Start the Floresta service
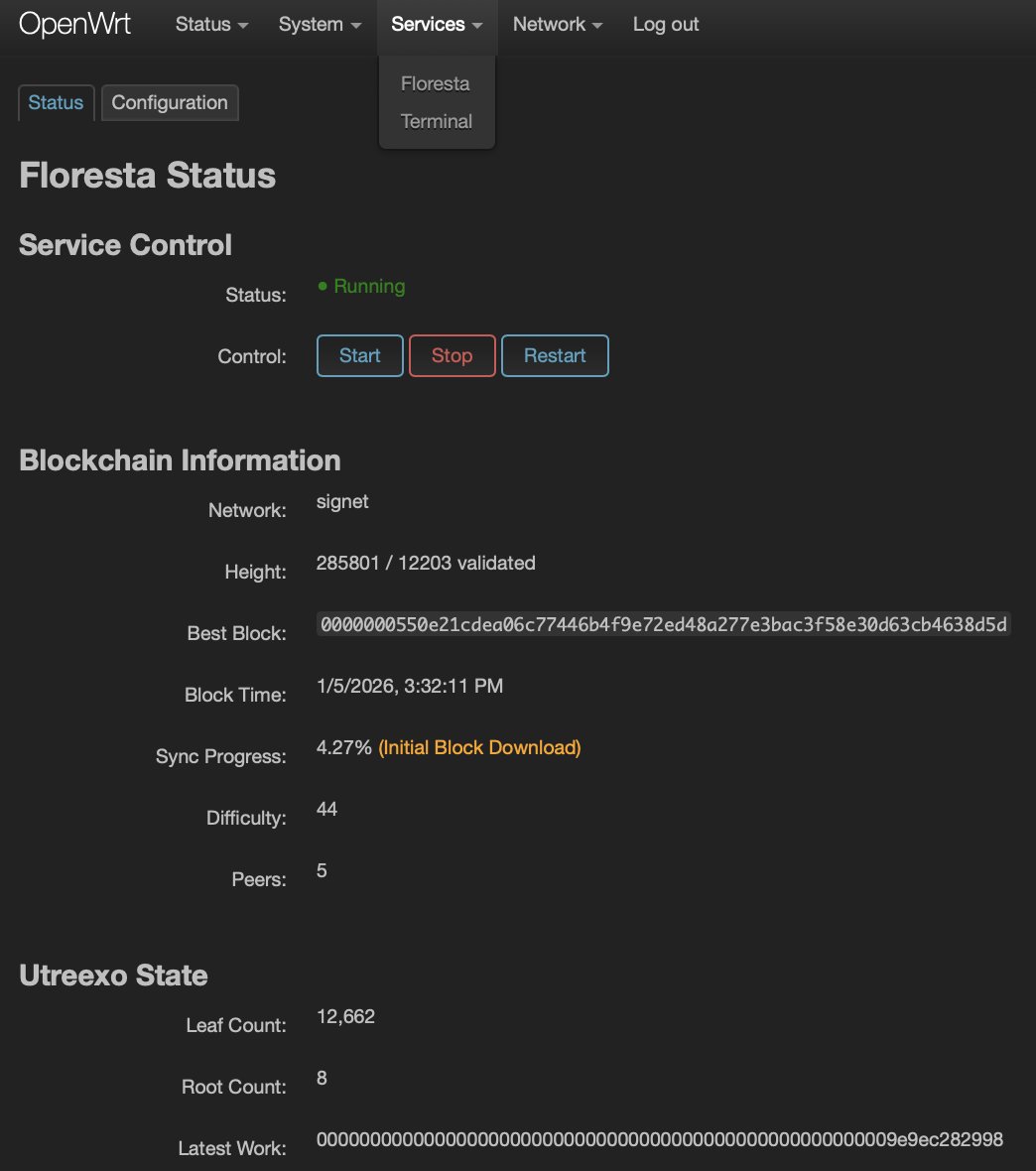 pos(359,355)
